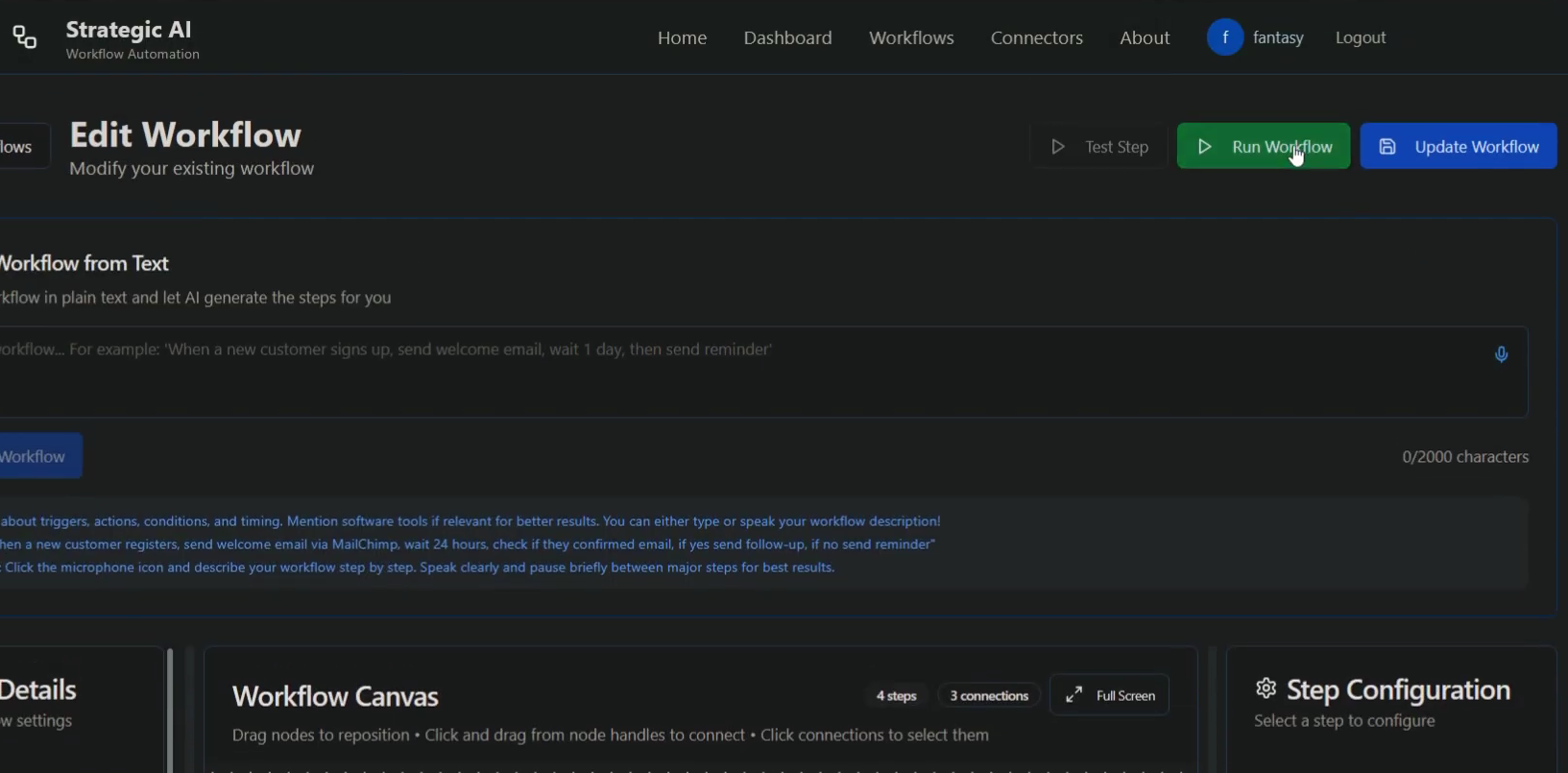
Task: Open the Connectors page
Action: 1036,37
